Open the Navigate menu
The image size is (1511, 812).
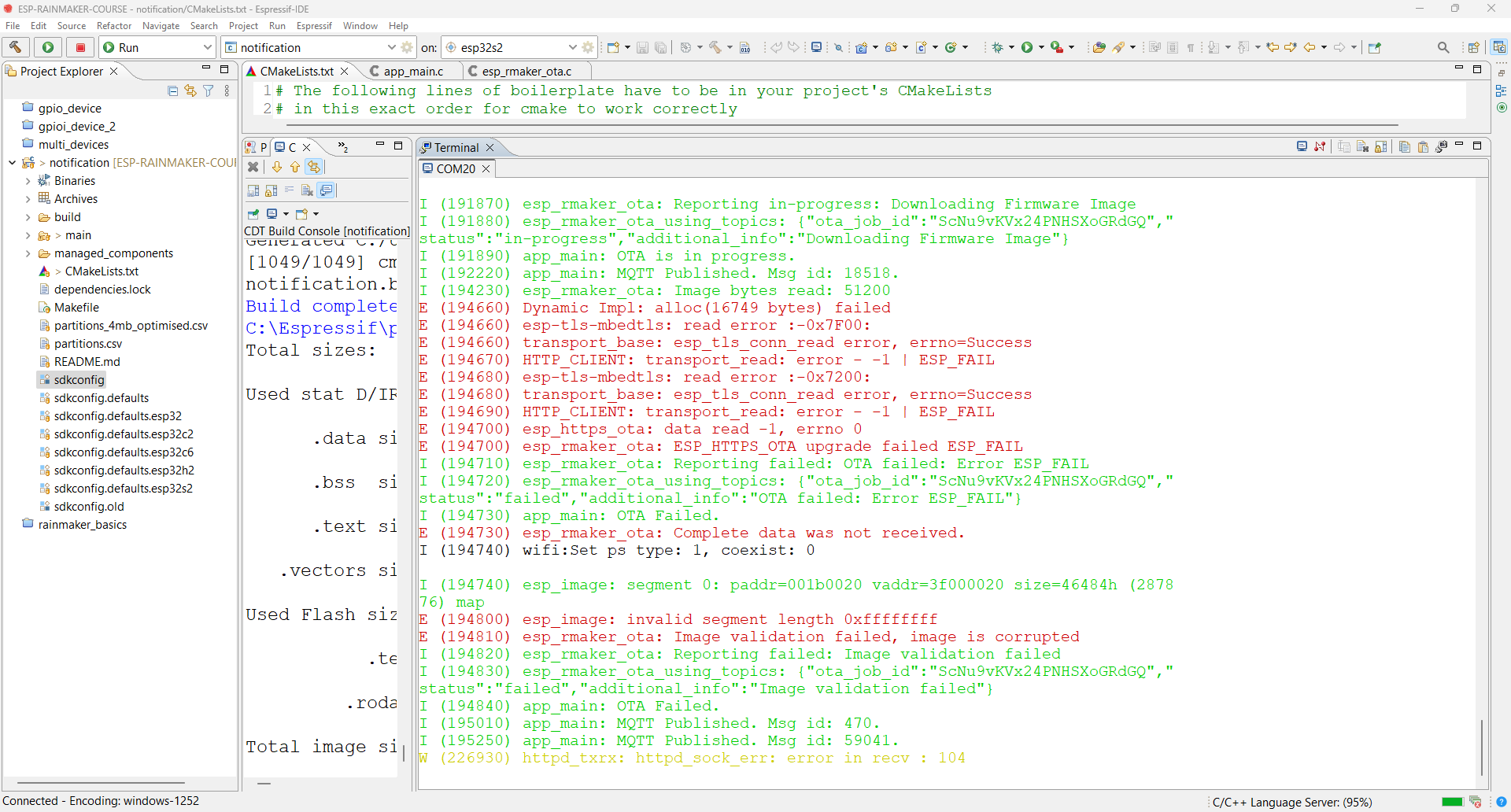[x=161, y=26]
